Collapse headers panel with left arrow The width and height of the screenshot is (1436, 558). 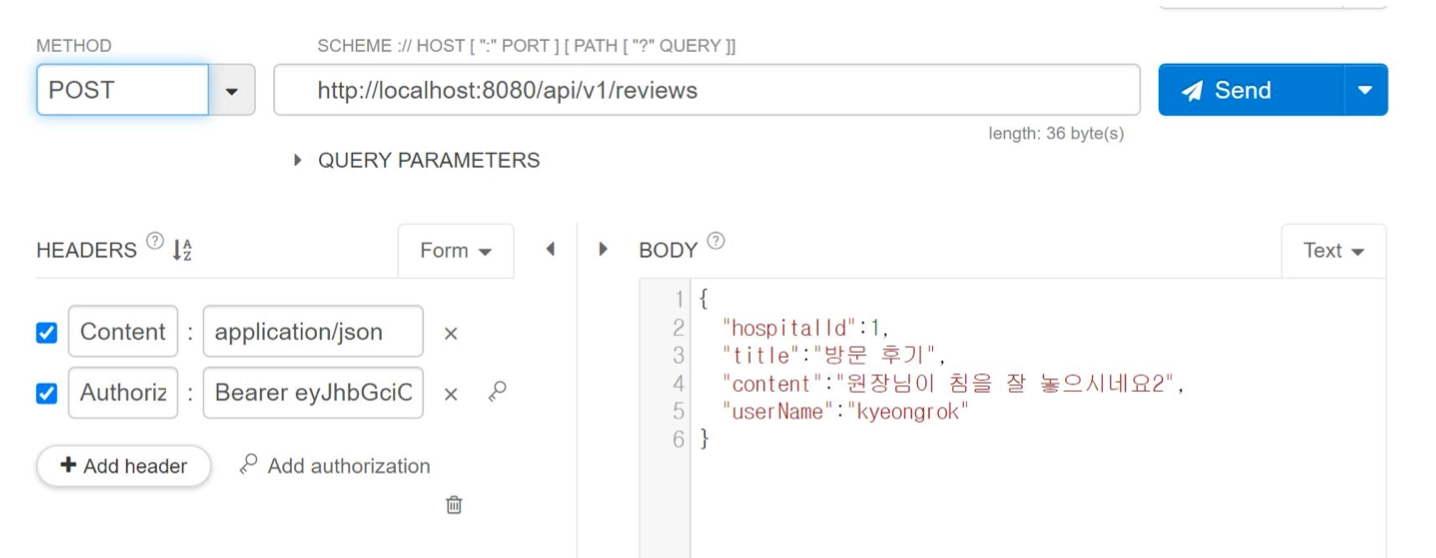click(x=550, y=249)
